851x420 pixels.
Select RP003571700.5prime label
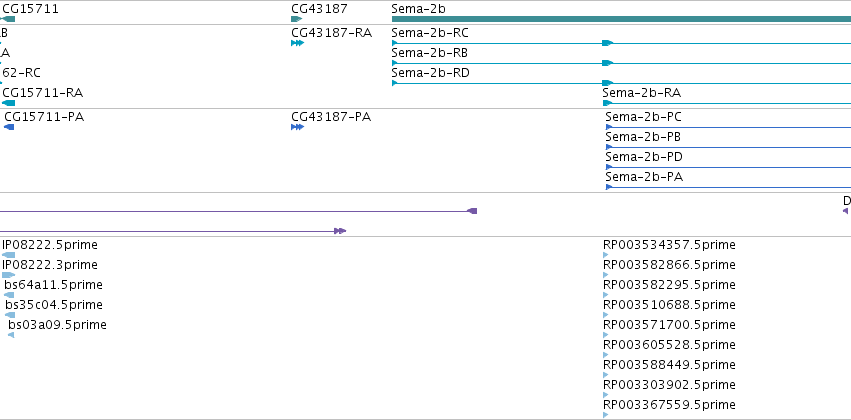(669, 325)
